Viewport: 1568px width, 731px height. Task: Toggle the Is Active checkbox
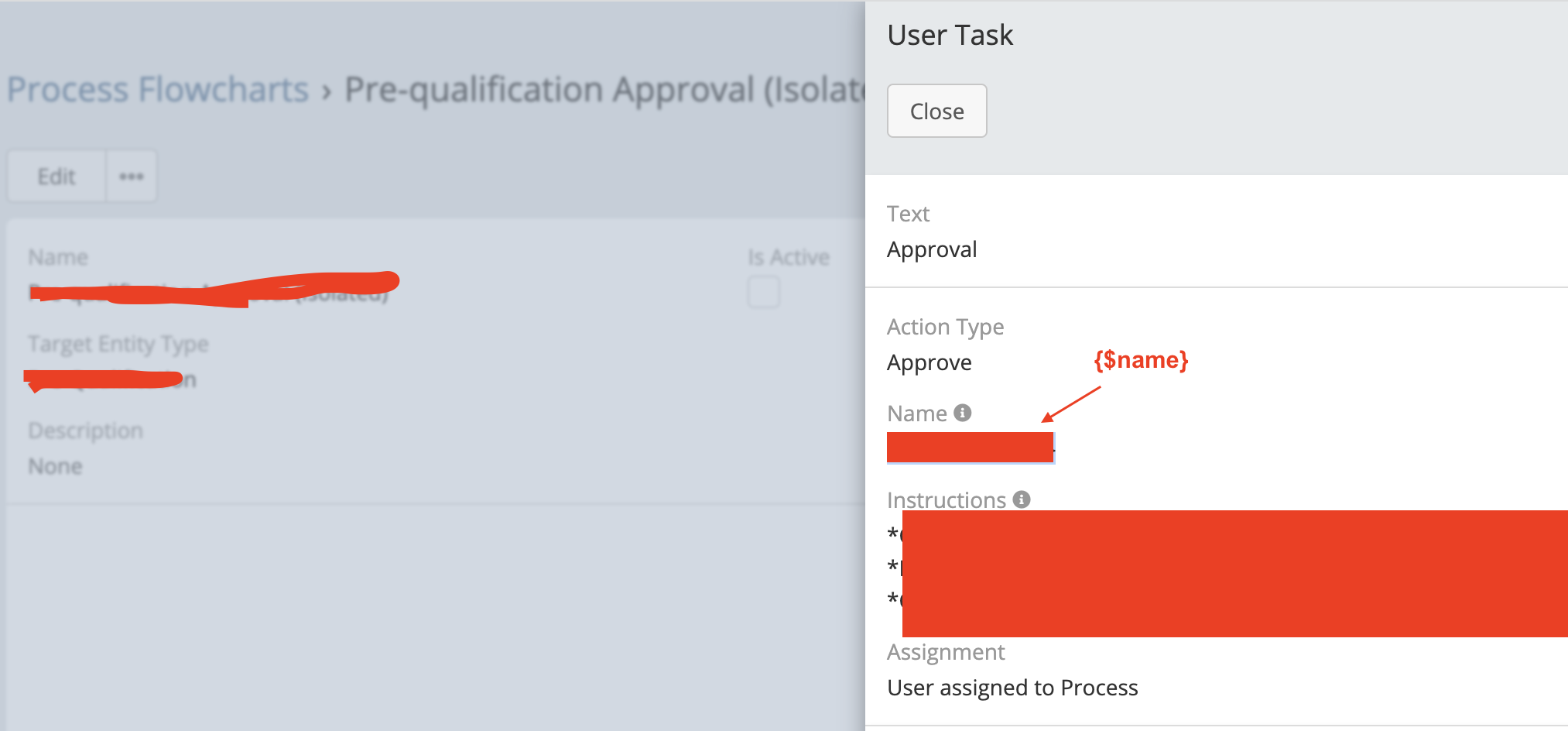pyautogui.click(x=764, y=293)
